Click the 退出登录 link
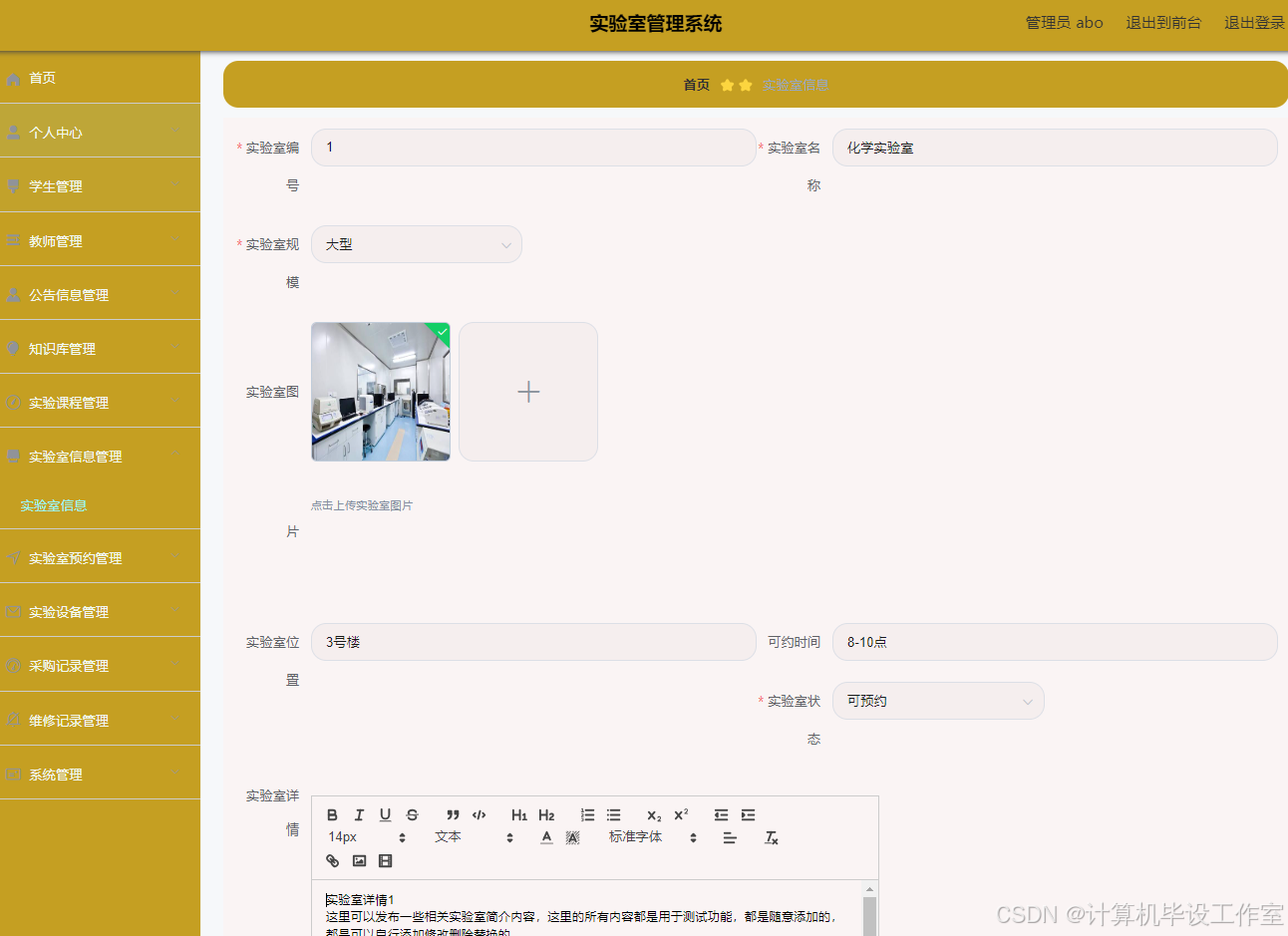This screenshot has height=936, width=1288. coord(1254,22)
